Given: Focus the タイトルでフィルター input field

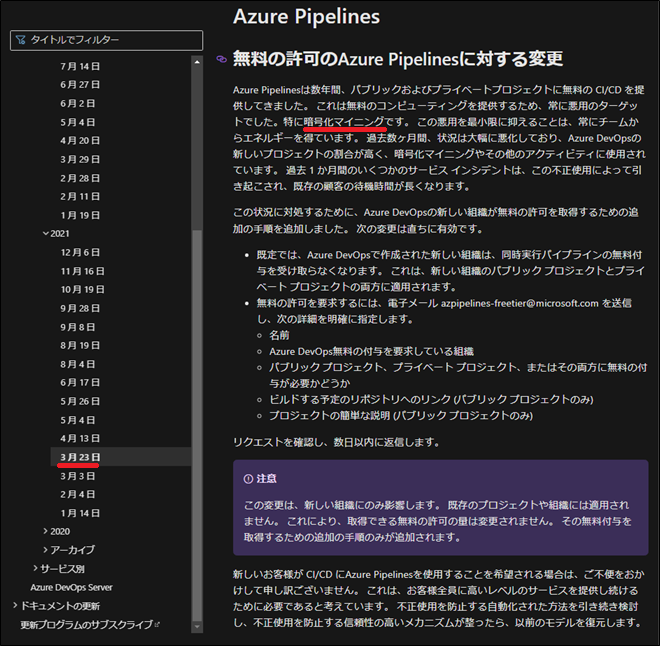Looking at the screenshot, I should pyautogui.click(x=106, y=40).
